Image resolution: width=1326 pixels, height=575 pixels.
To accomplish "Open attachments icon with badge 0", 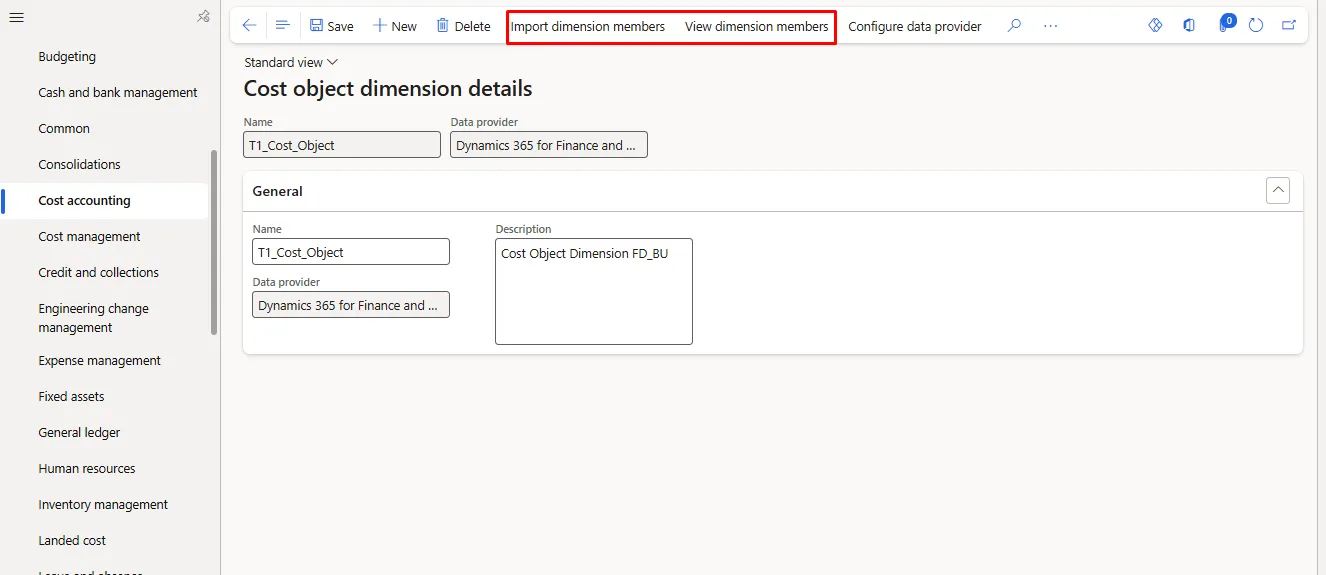I will click(1225, 25).
